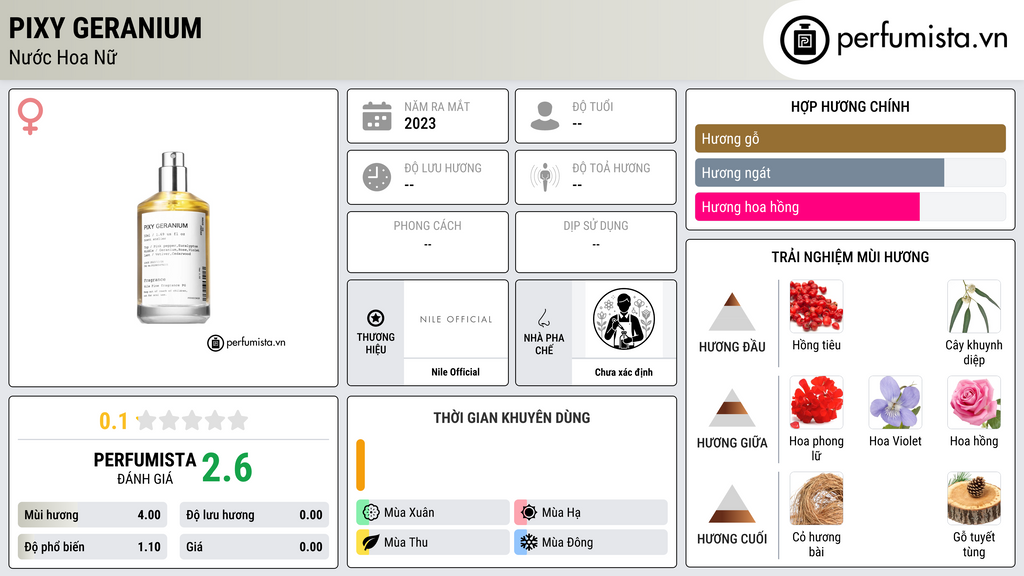Click the 2023 release year value
1024x576 pixels.
point(420,123)
